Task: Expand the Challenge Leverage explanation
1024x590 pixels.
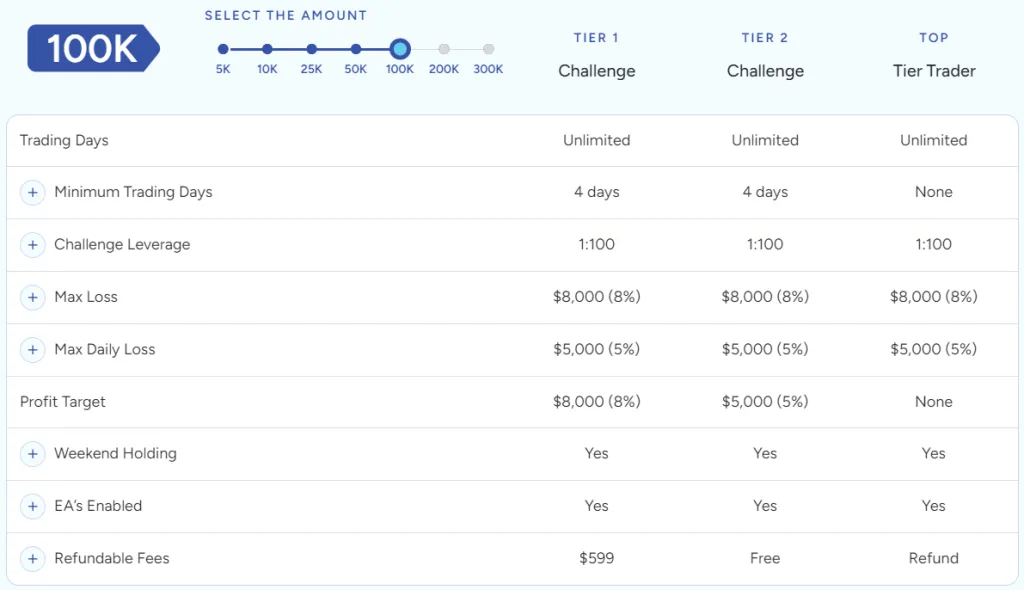Action: 32,244
